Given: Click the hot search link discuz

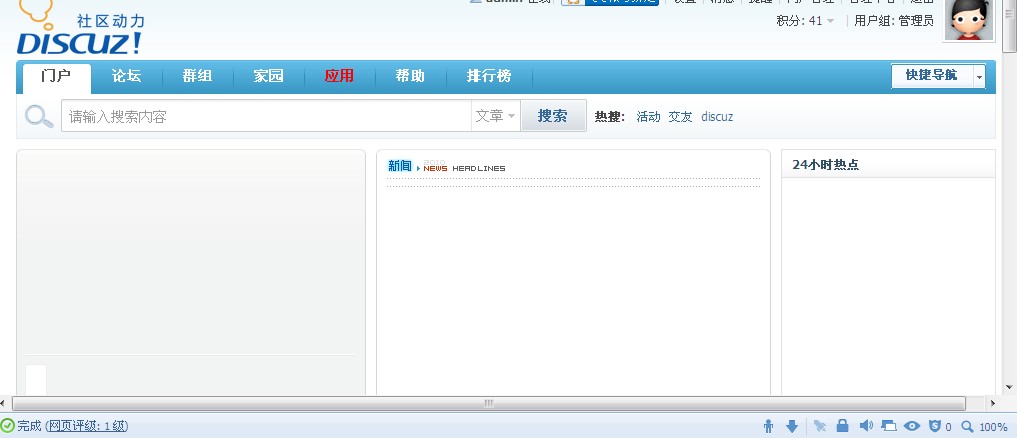Looking at the screenshot, I should [717, 117].
